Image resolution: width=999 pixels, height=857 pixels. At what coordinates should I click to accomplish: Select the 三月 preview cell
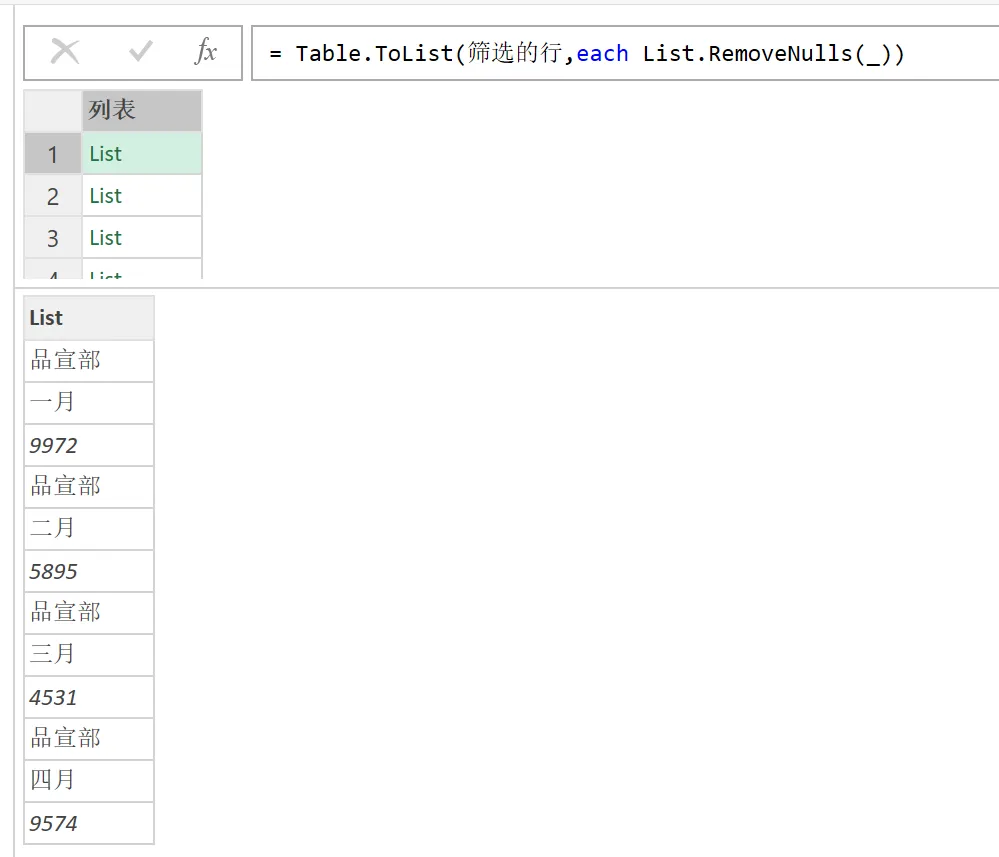pyautogui.click(x=89, y=655)
